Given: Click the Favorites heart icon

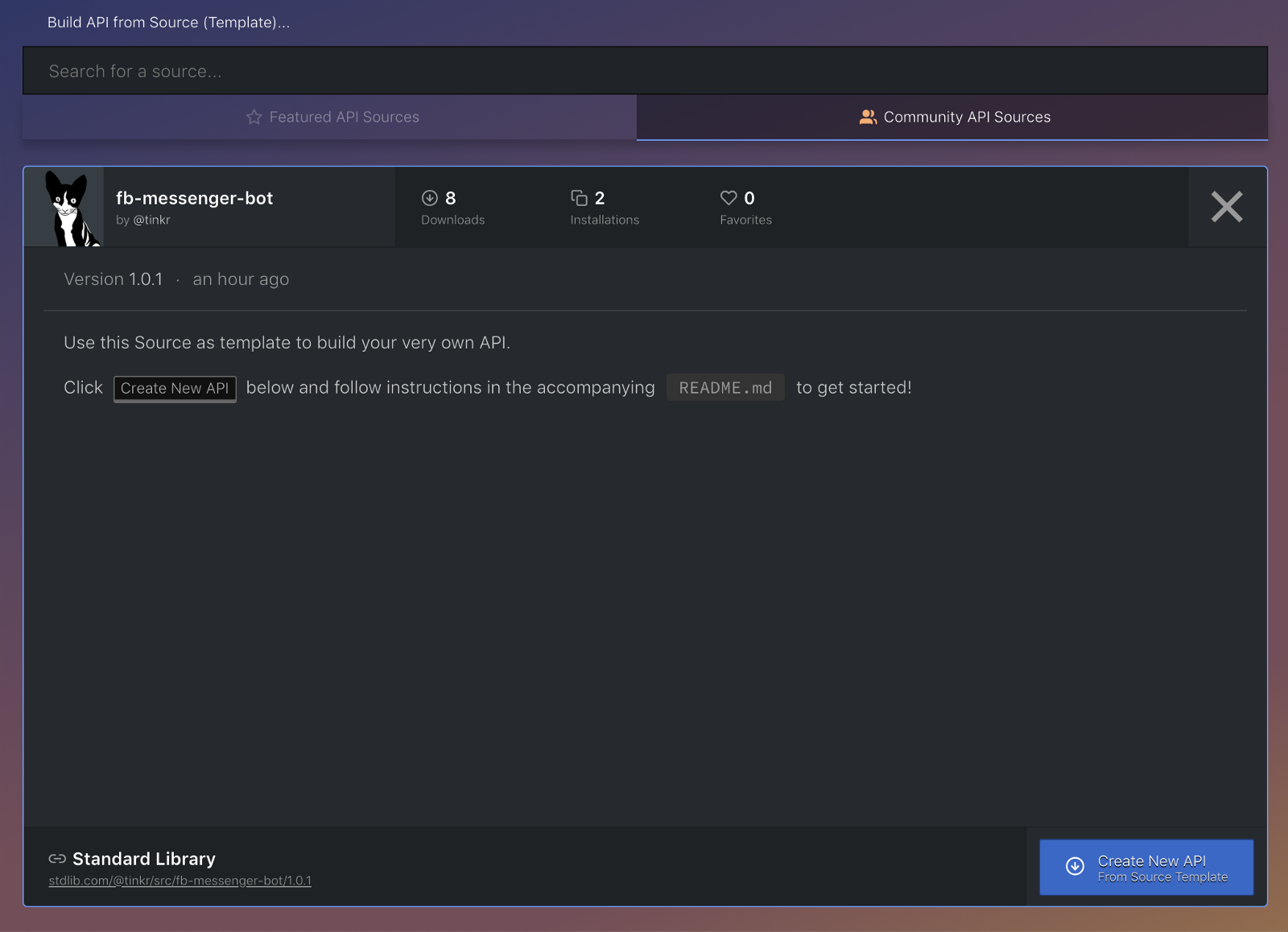Looking at the screenshot, I should click(x=729, y=198).
